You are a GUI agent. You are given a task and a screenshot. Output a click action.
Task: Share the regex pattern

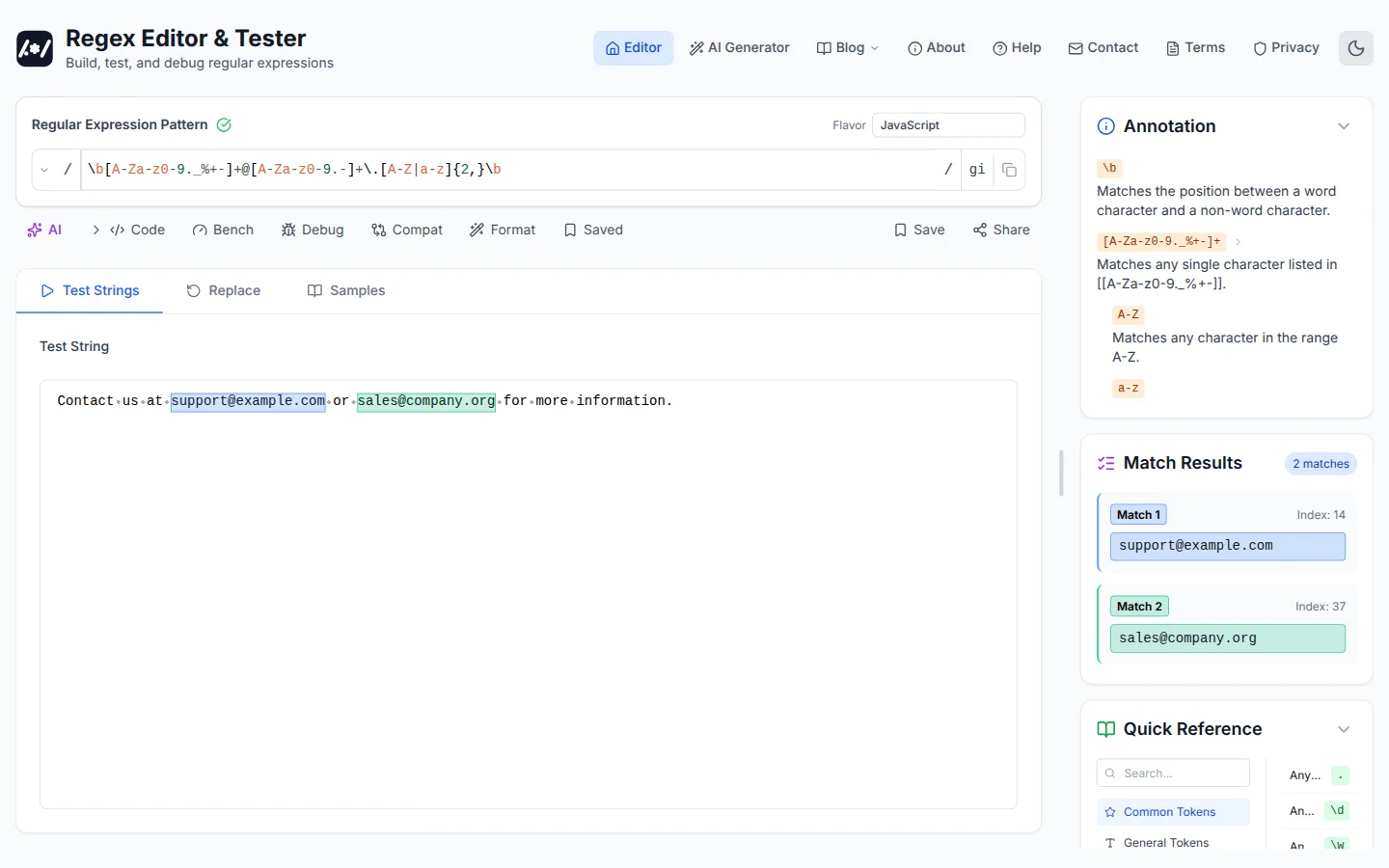point(1001,230)
